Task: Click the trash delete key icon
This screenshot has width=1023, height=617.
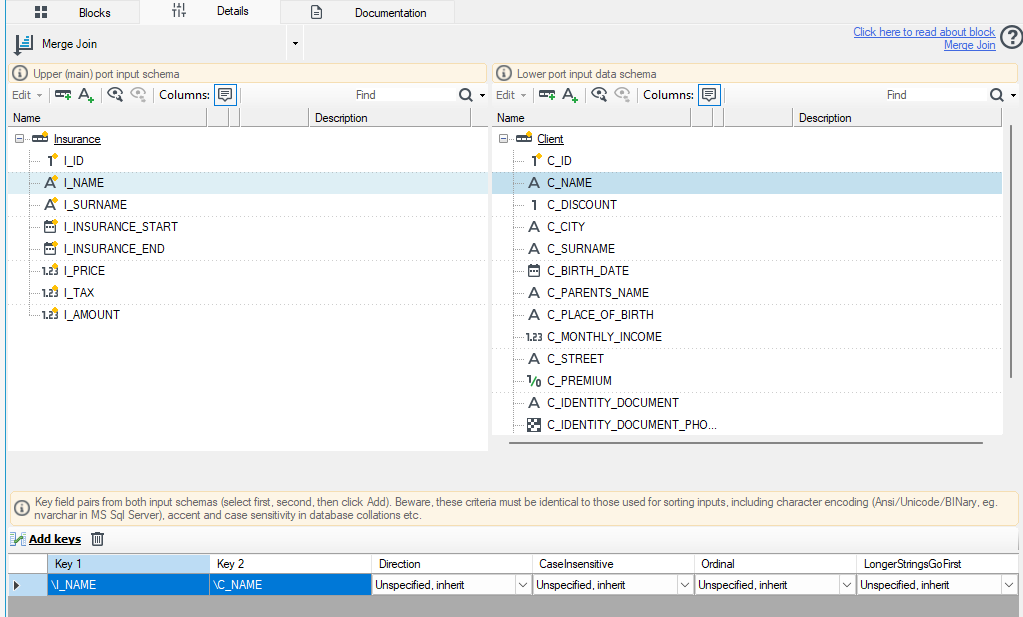Action: coord(97,539)
